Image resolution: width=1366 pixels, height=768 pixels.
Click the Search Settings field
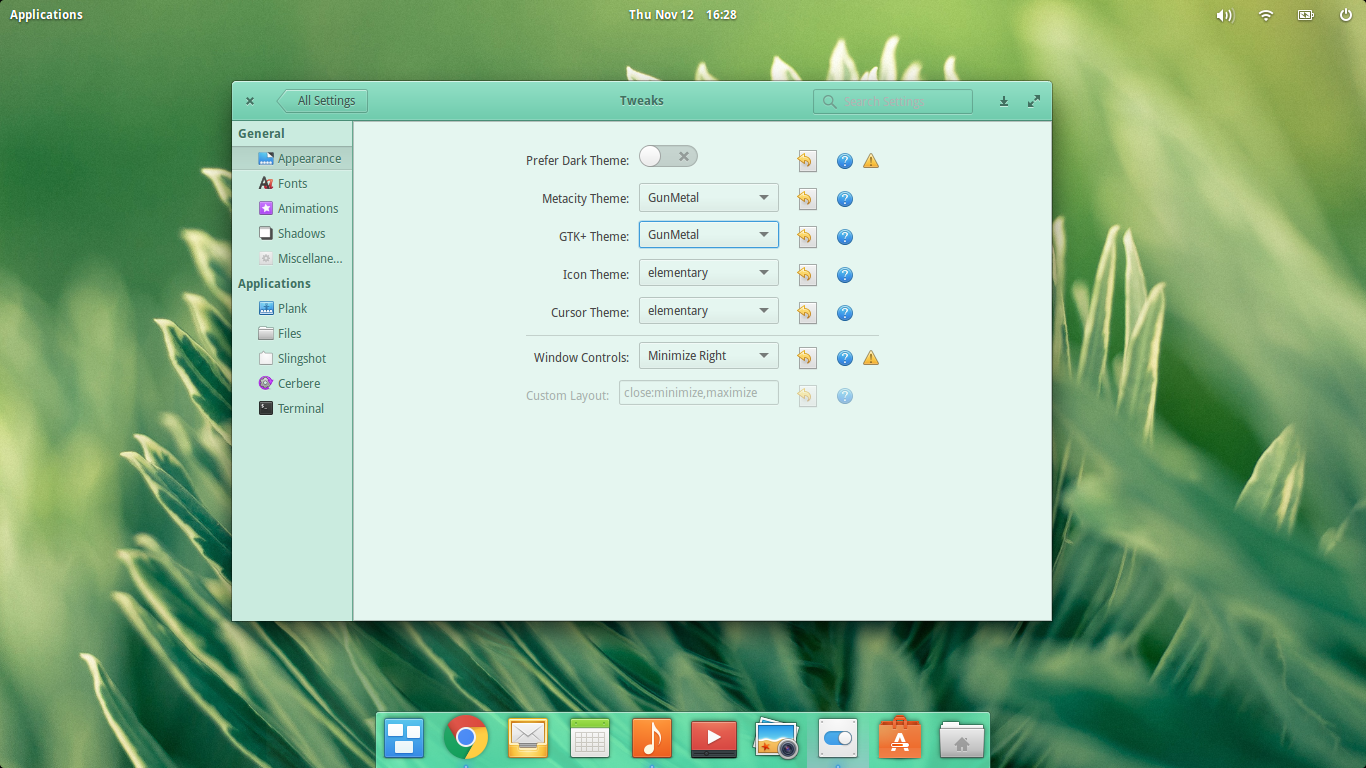(892, 100)
